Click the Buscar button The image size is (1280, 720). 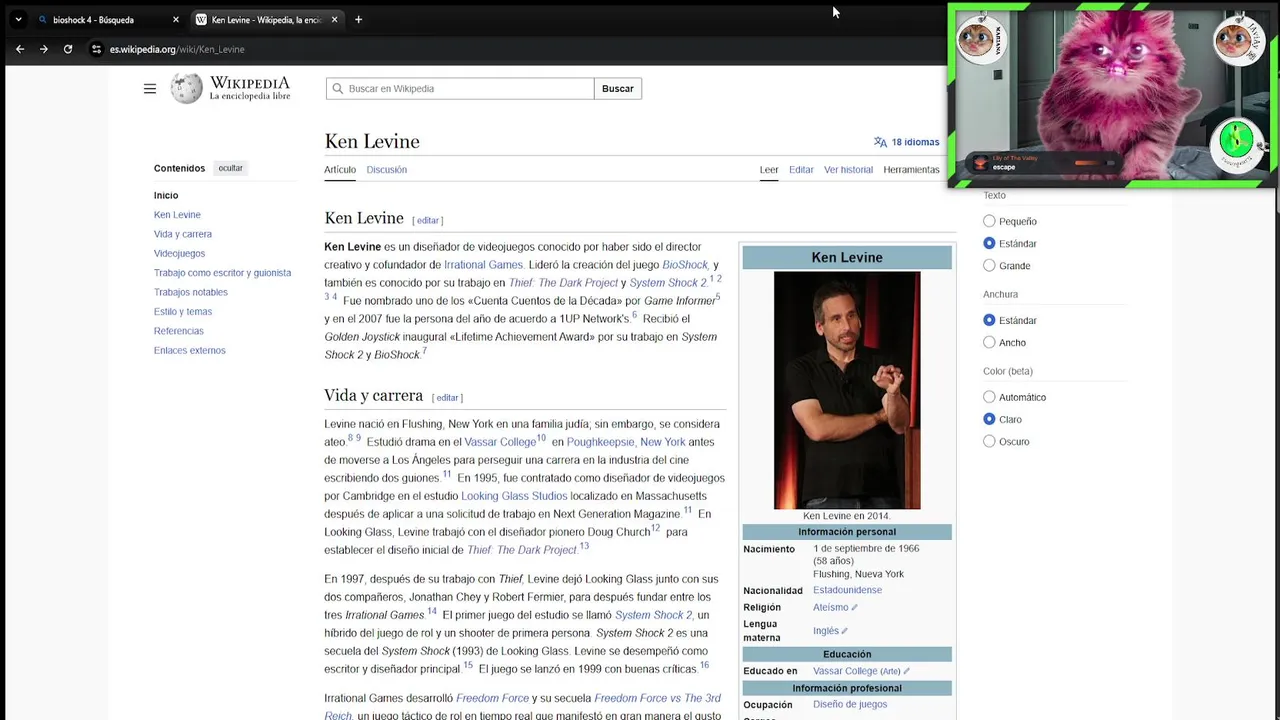tap(618, 89)
